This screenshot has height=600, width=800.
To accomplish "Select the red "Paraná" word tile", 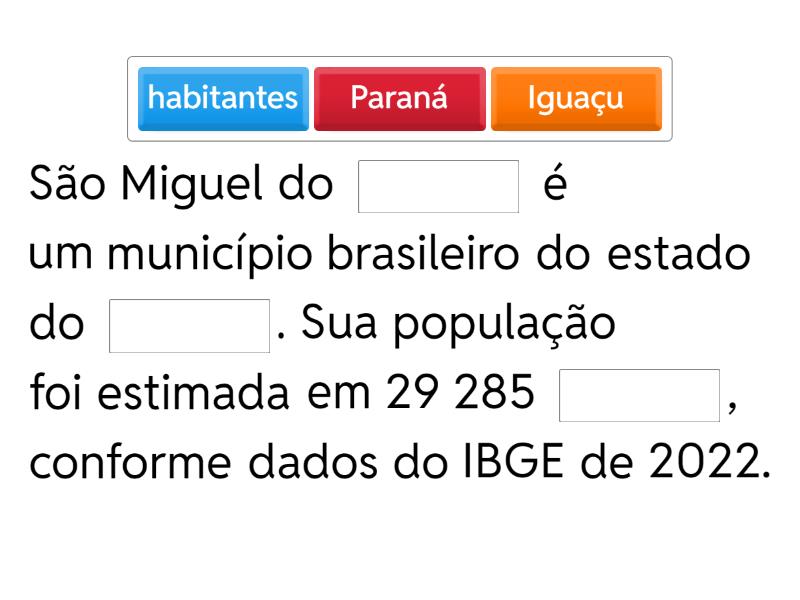I will pos(399,98).
